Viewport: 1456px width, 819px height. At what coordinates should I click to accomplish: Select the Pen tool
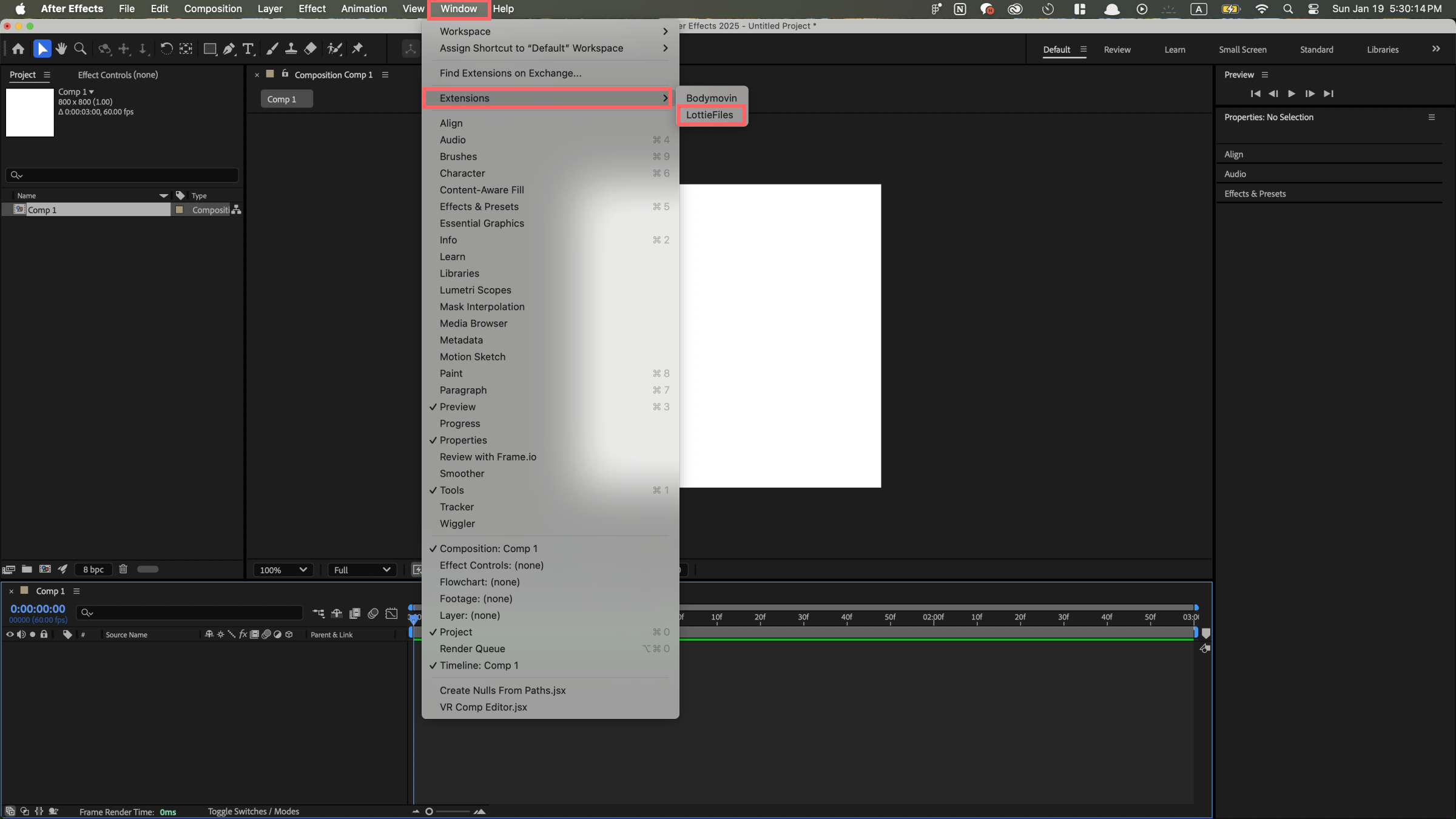(x=229, y=49)
